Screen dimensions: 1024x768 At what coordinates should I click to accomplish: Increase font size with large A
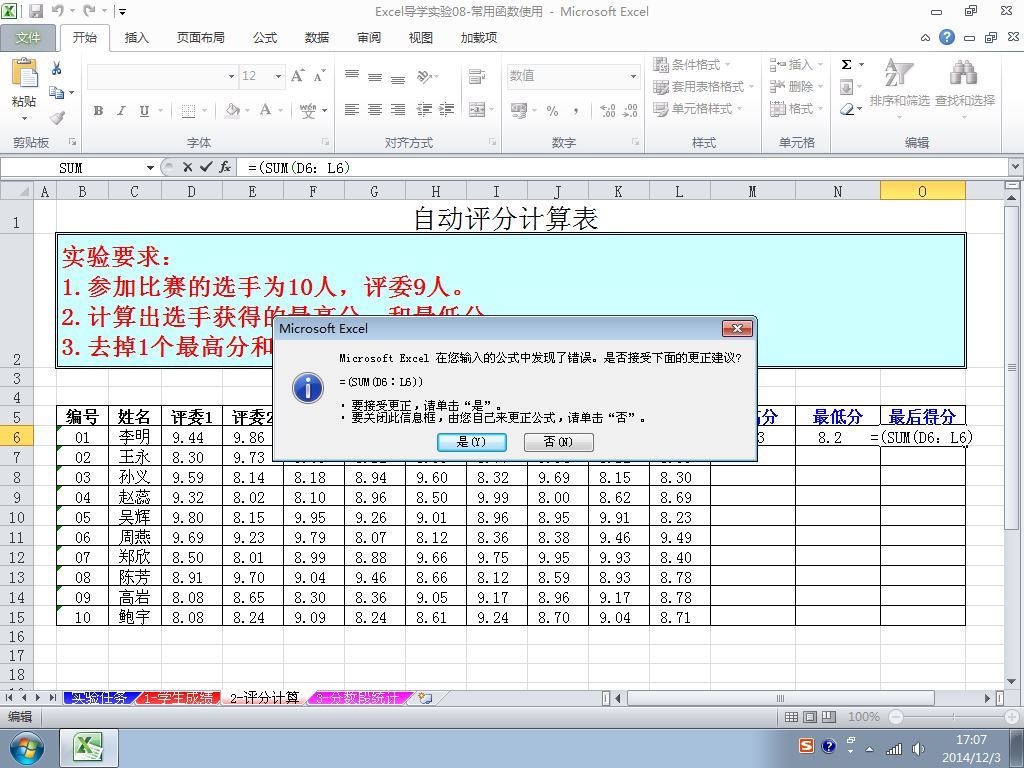click(297, 76)
